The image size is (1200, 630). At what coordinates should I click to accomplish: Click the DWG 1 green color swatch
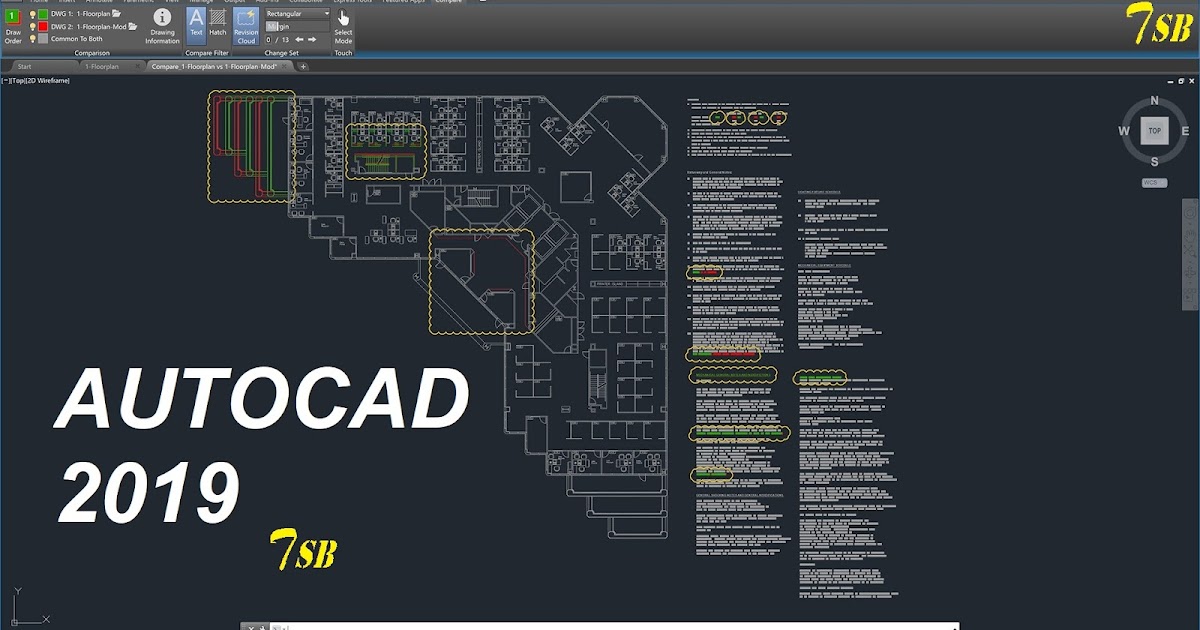point(43,14)
